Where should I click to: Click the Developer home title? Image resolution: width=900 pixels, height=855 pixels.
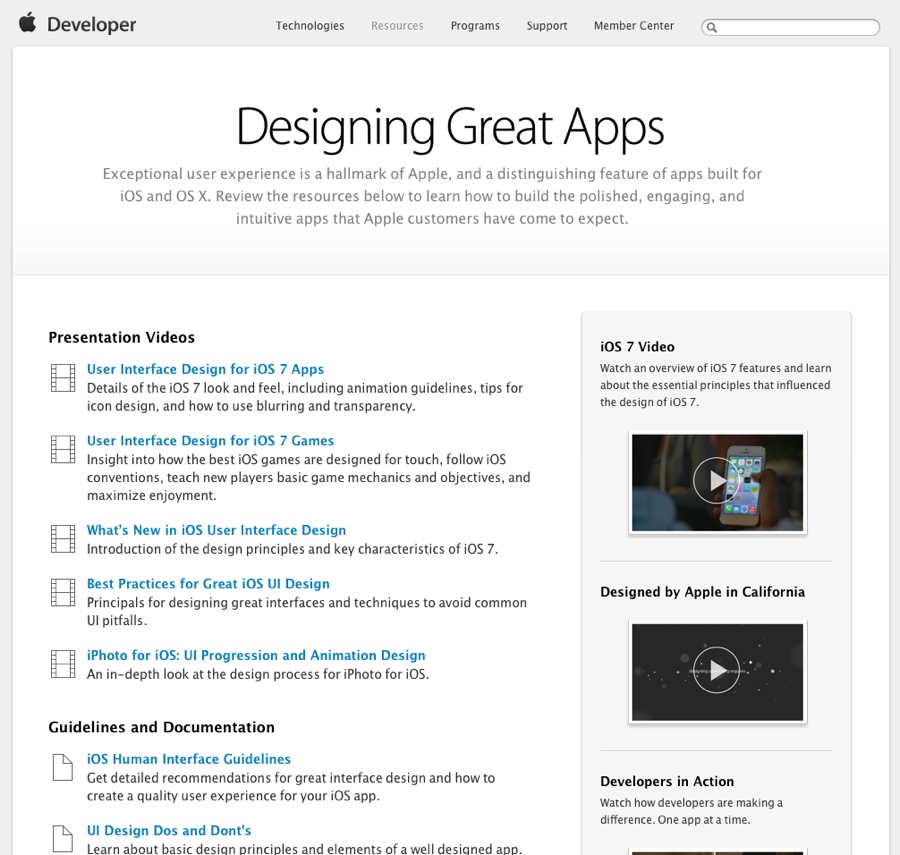coord(91,25)
